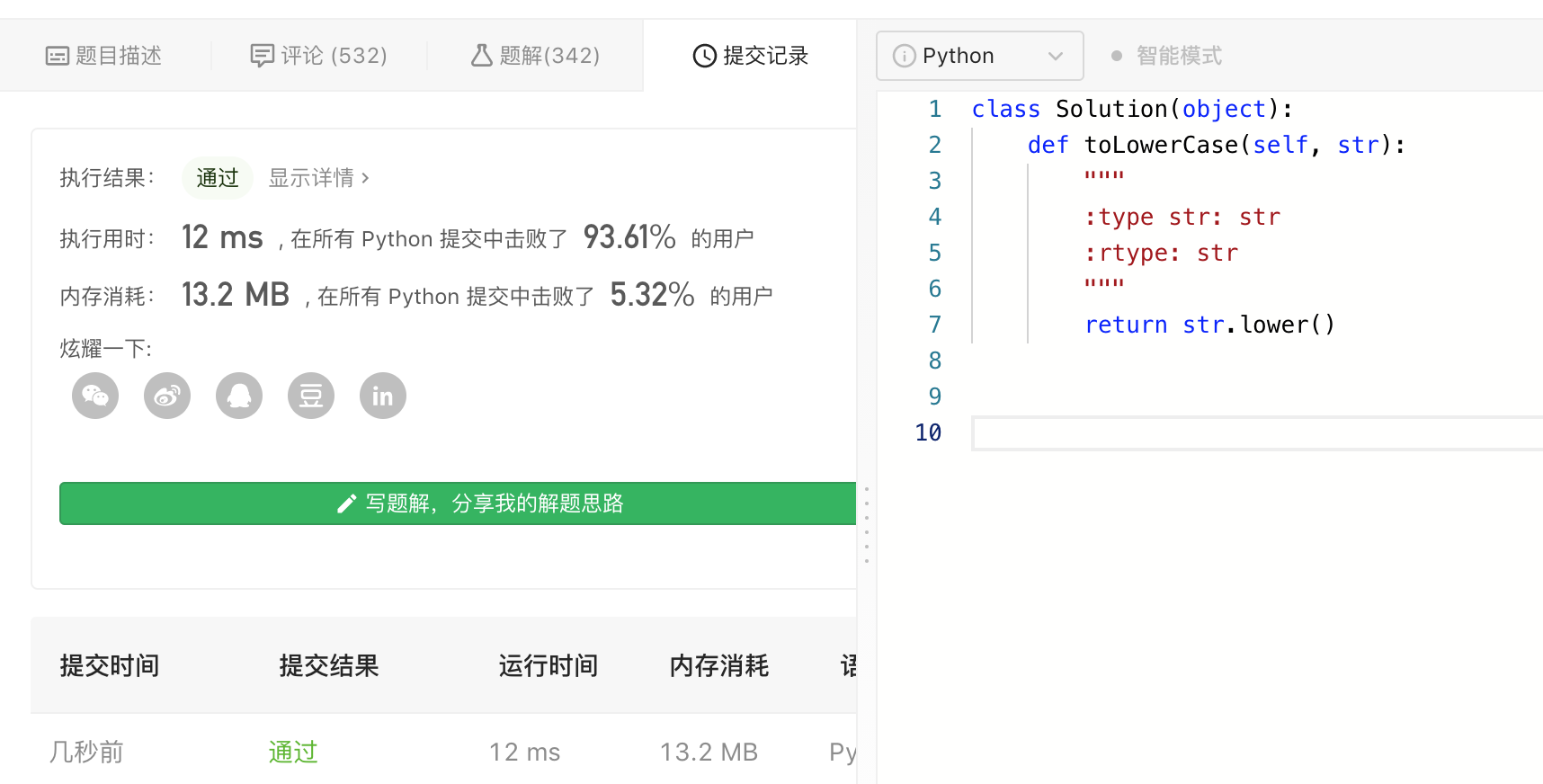Click the :rtype: str docstring line

click(1162, 253)
